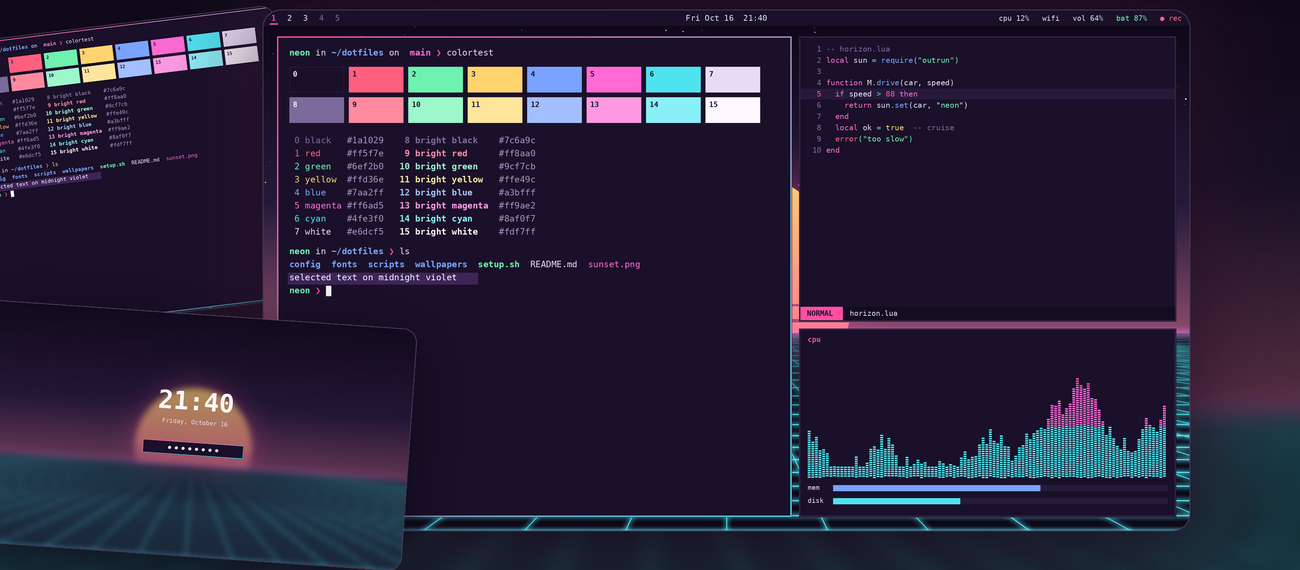Switch to workspace 1 in top bar
The image size is (1300, 570).
[x=274, y=18]
